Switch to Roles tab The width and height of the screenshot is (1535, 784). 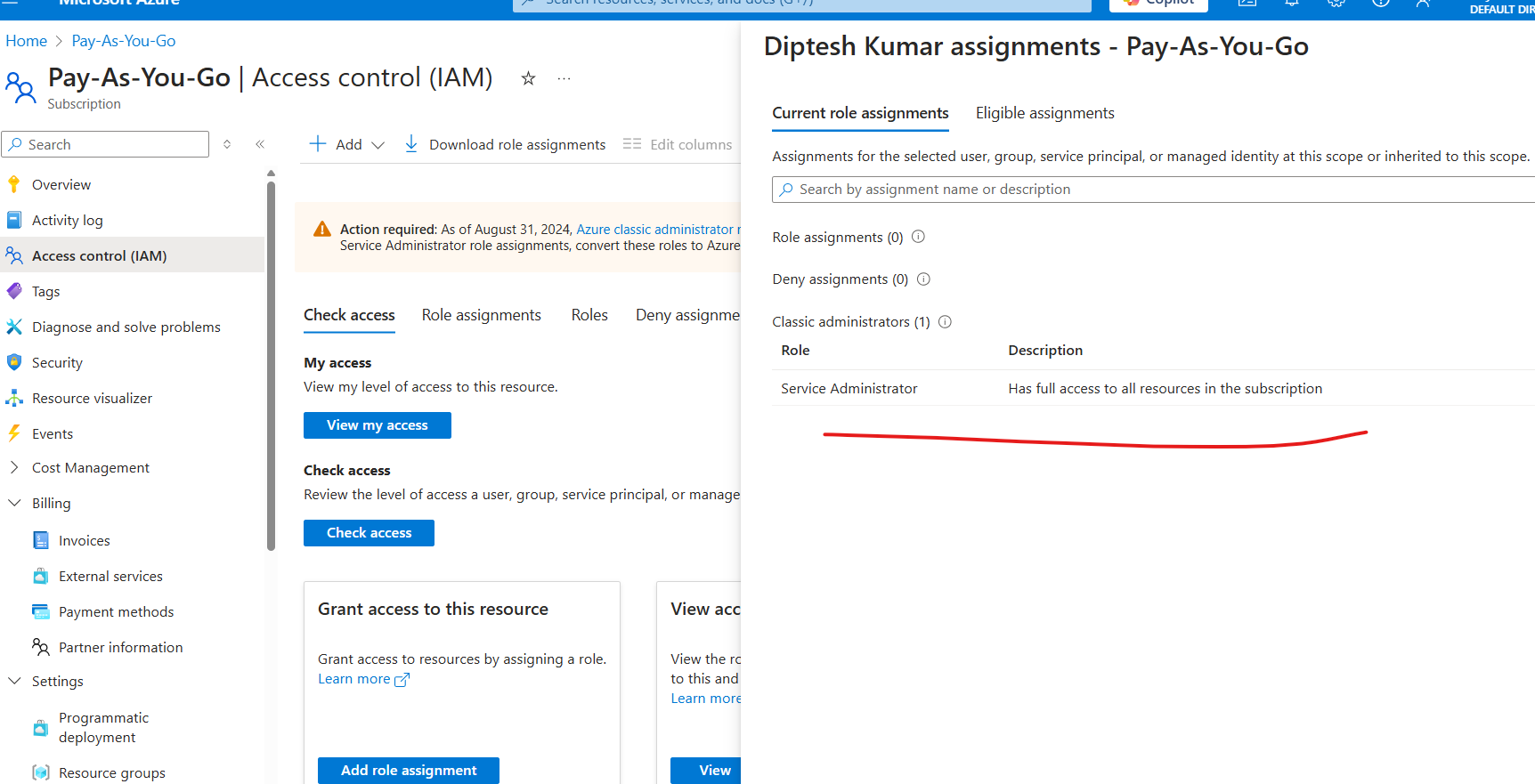pos(589,315)
